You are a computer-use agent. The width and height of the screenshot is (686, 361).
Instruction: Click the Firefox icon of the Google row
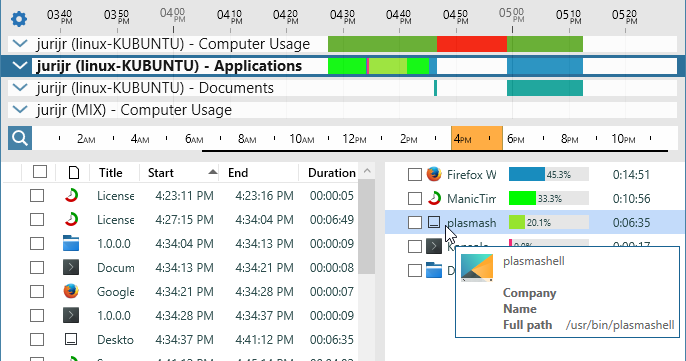[71, 291]
